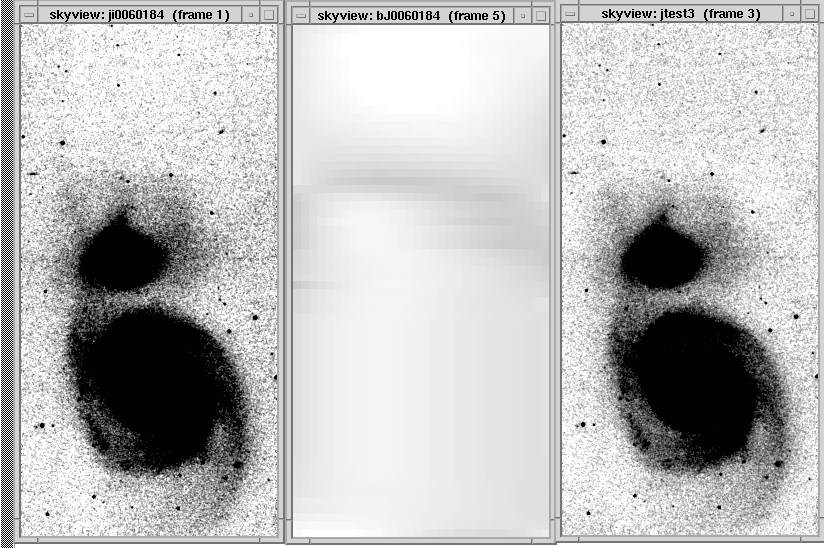Minimize the bJ0060184 frame 5 window
The image size is (824, 548).
[523, 16]
